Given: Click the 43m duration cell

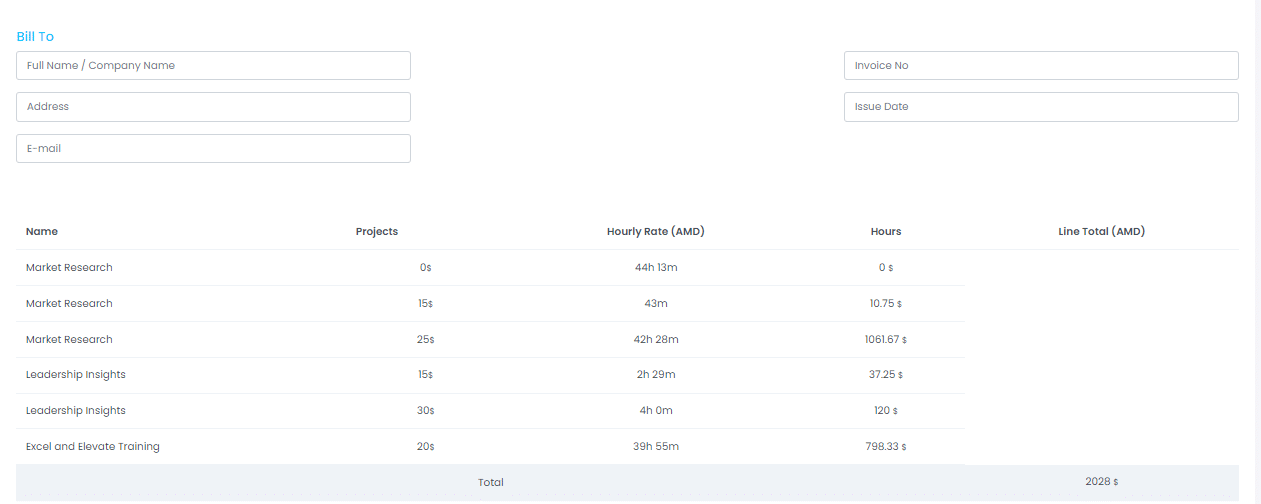Looking at the screenshot, I should point(656,303).
